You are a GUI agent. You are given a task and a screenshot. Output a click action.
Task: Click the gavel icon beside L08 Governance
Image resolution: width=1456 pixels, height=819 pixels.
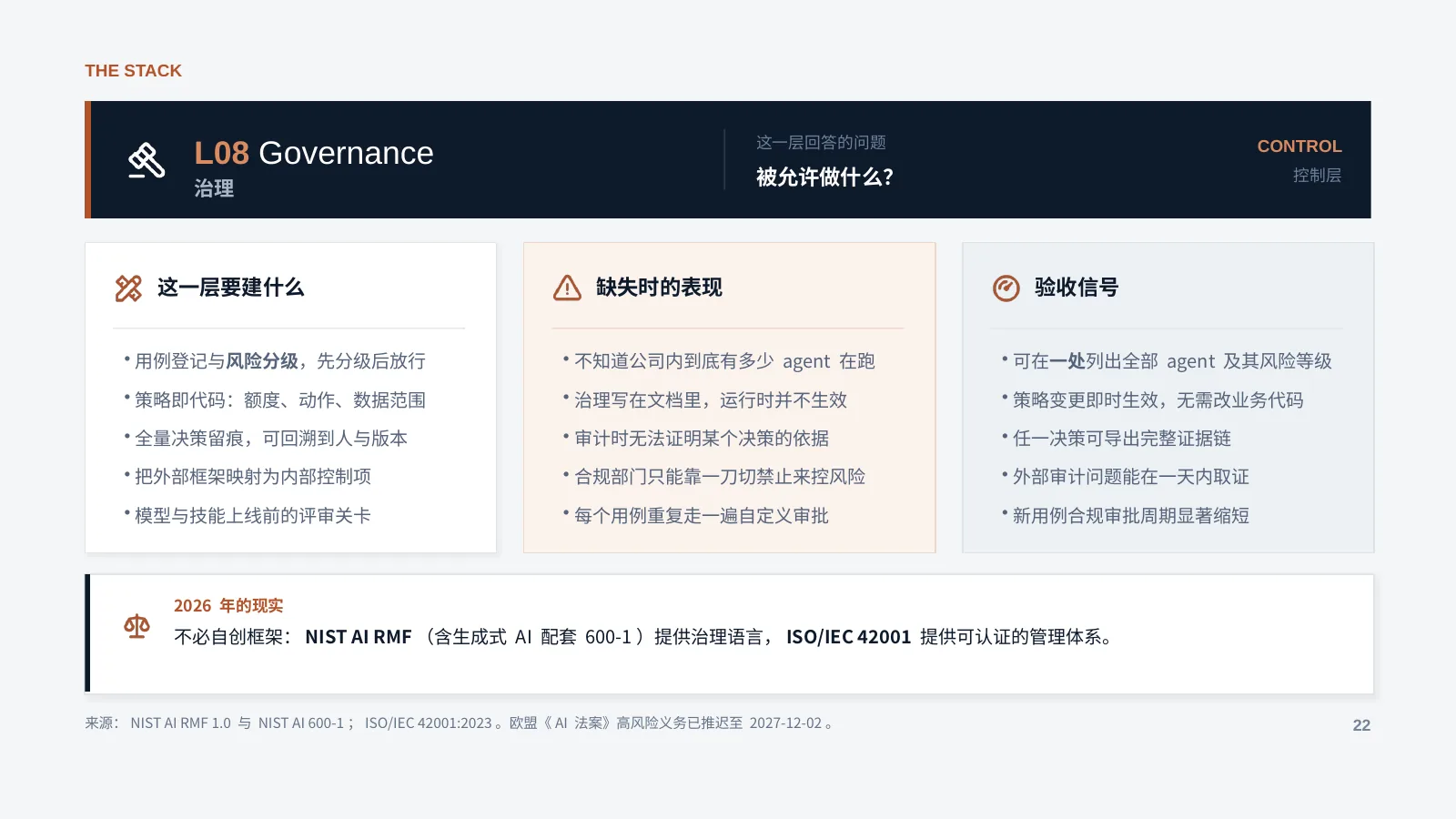click(147, 160)
